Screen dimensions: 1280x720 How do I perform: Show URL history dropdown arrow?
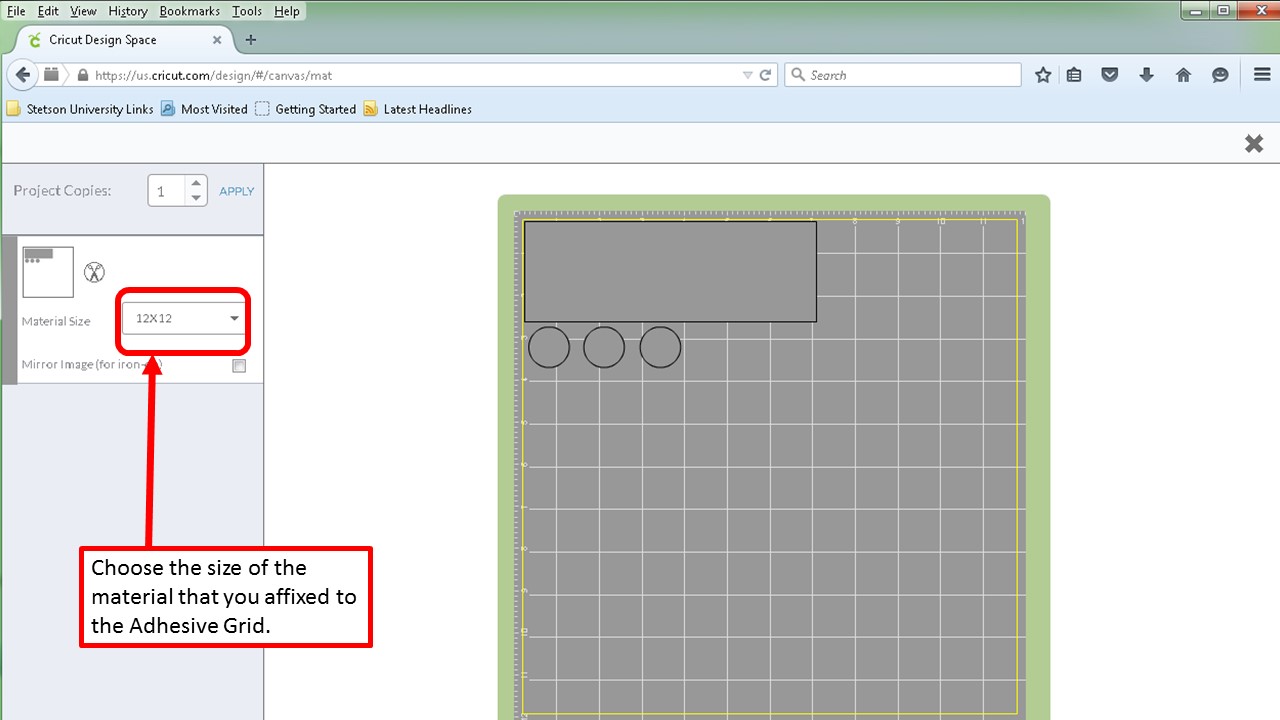click(x=747, y=75)
